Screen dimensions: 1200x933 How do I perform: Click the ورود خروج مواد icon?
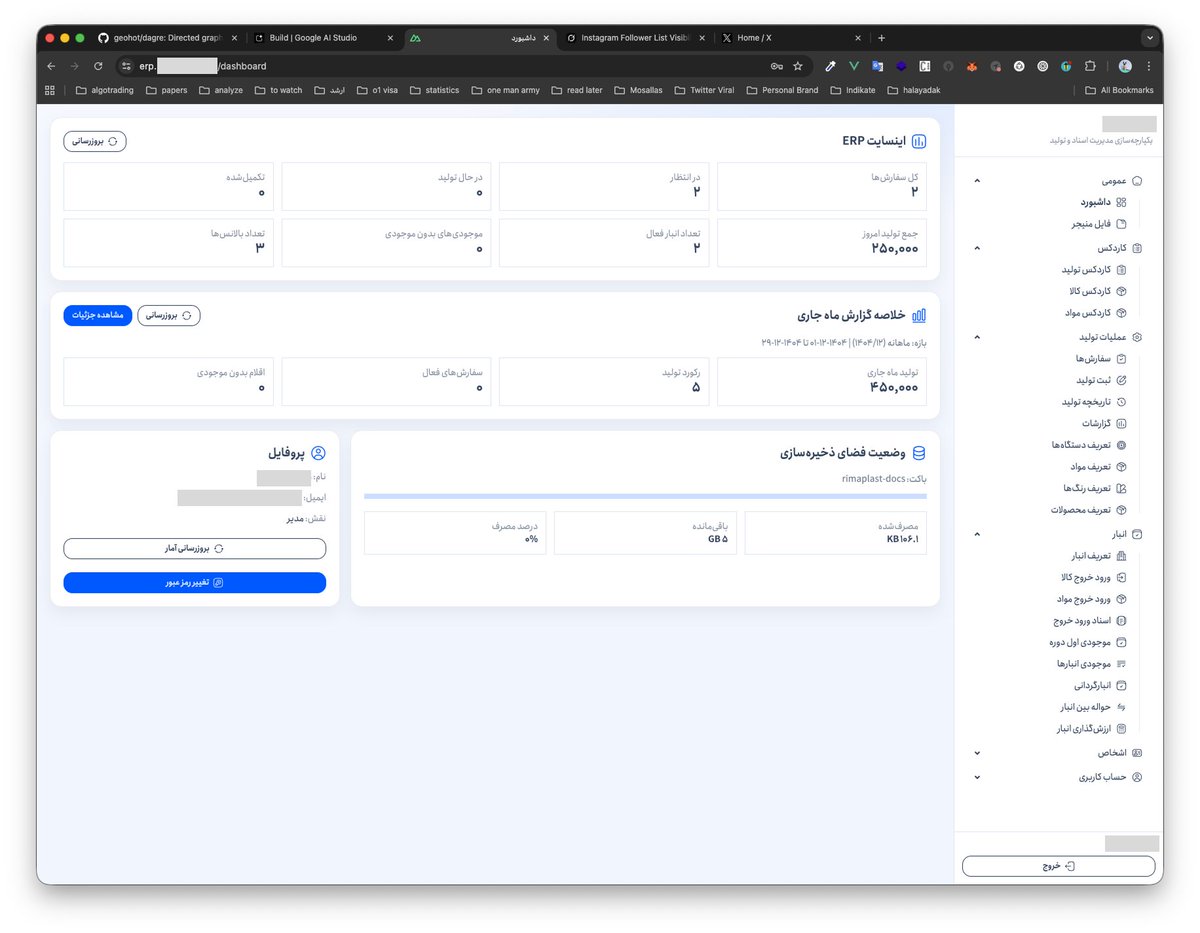tap(1121, 599)
